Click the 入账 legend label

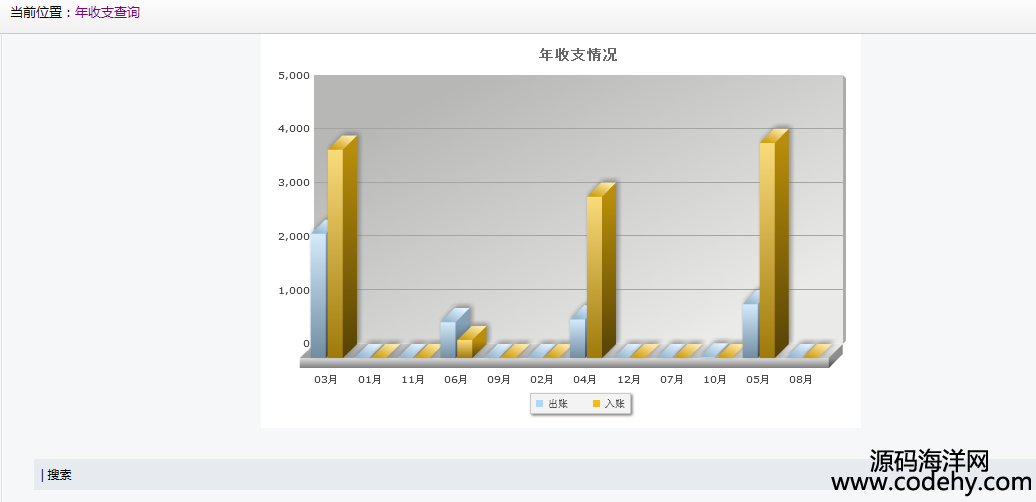[615, 404]
